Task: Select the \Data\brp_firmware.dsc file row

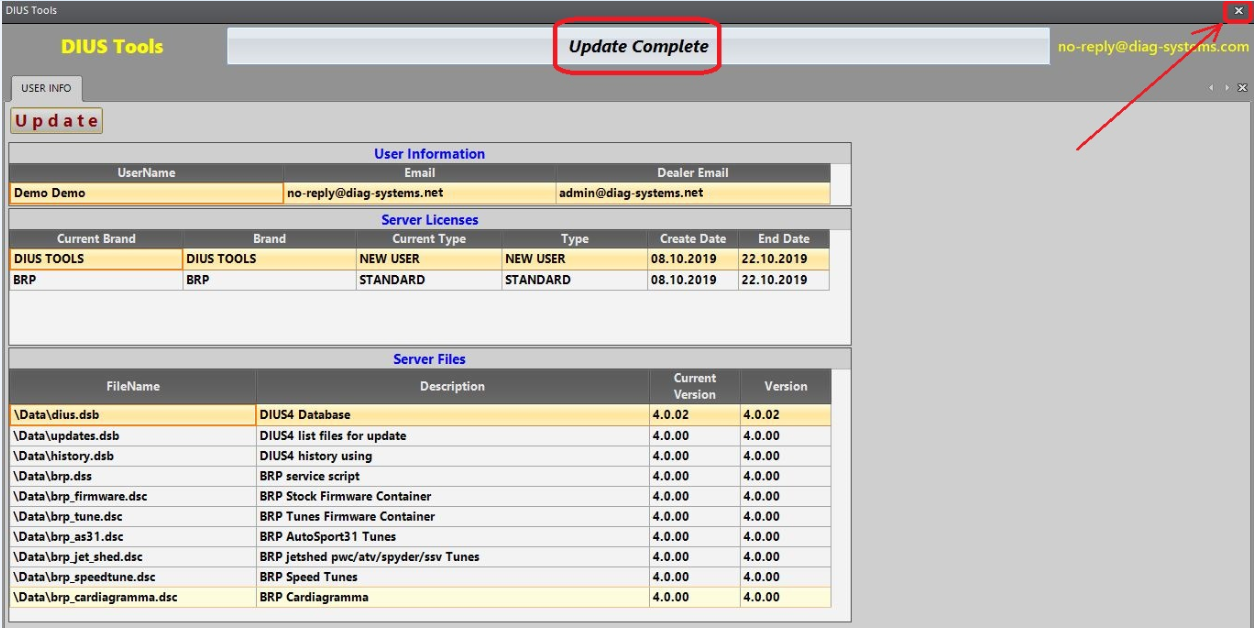Action: (133, 496)
